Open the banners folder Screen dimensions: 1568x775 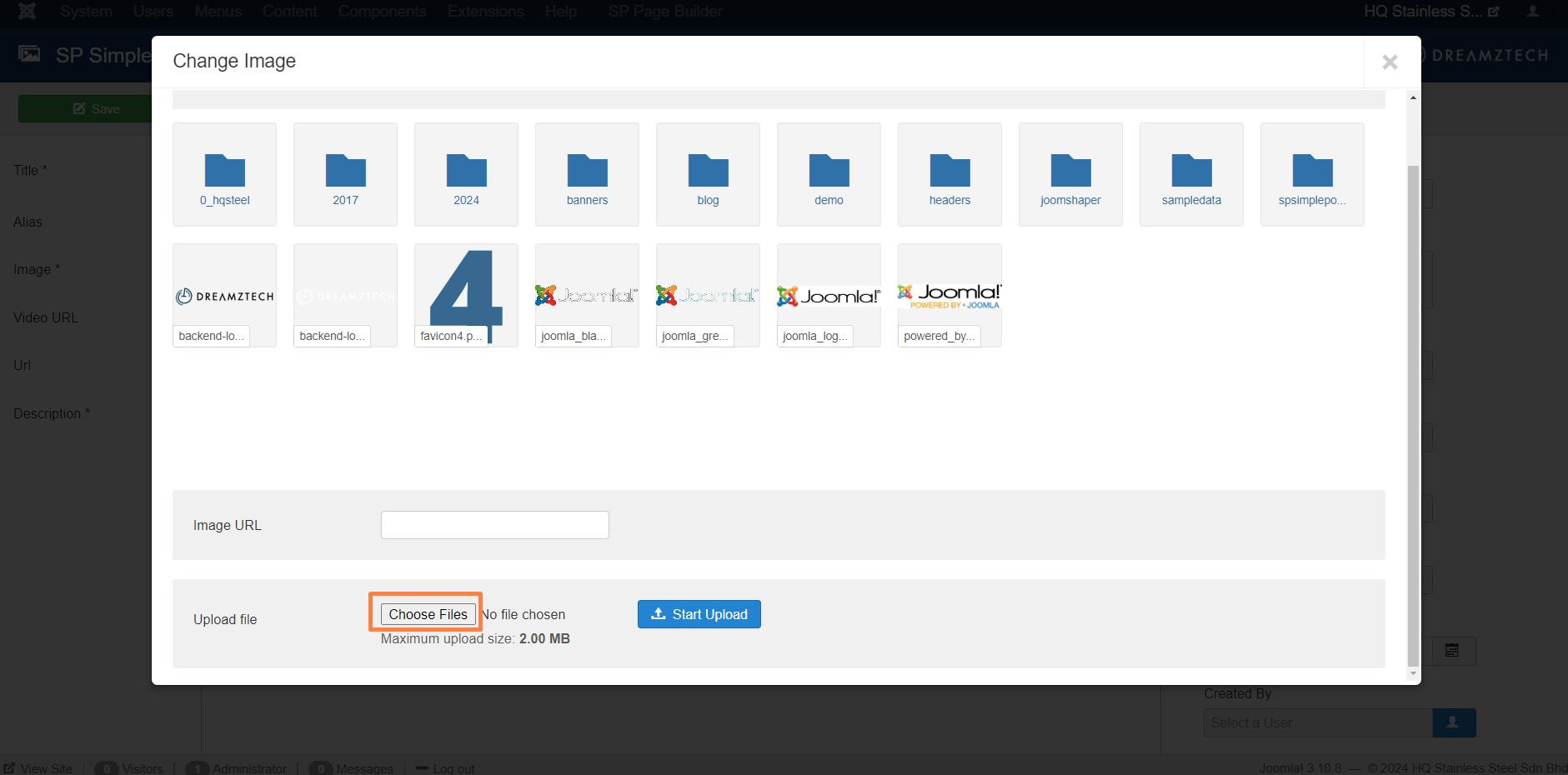[587, 174]
